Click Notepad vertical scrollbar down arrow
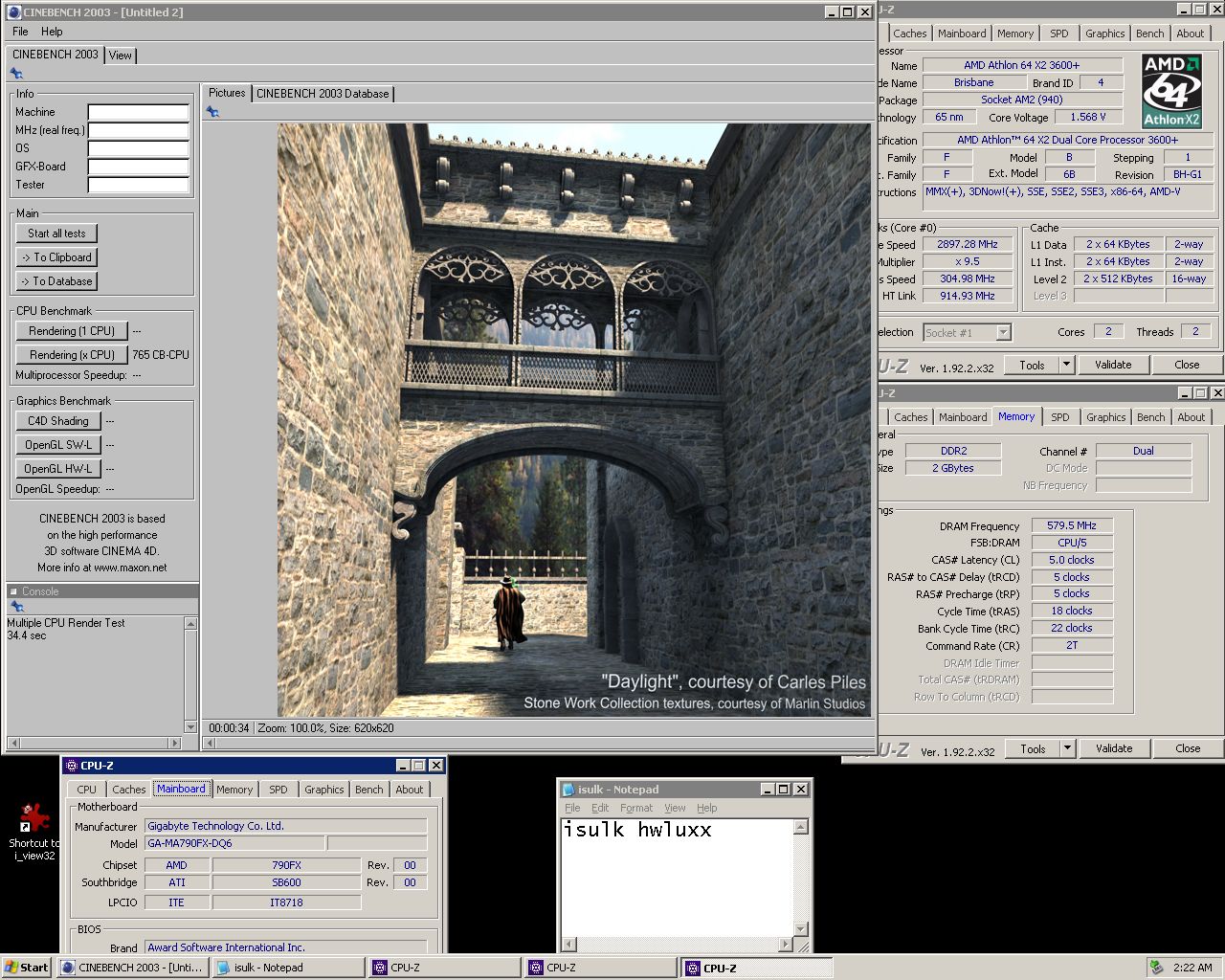The width and height of the screenshot is (1225, 980). (x=802, y=928)
